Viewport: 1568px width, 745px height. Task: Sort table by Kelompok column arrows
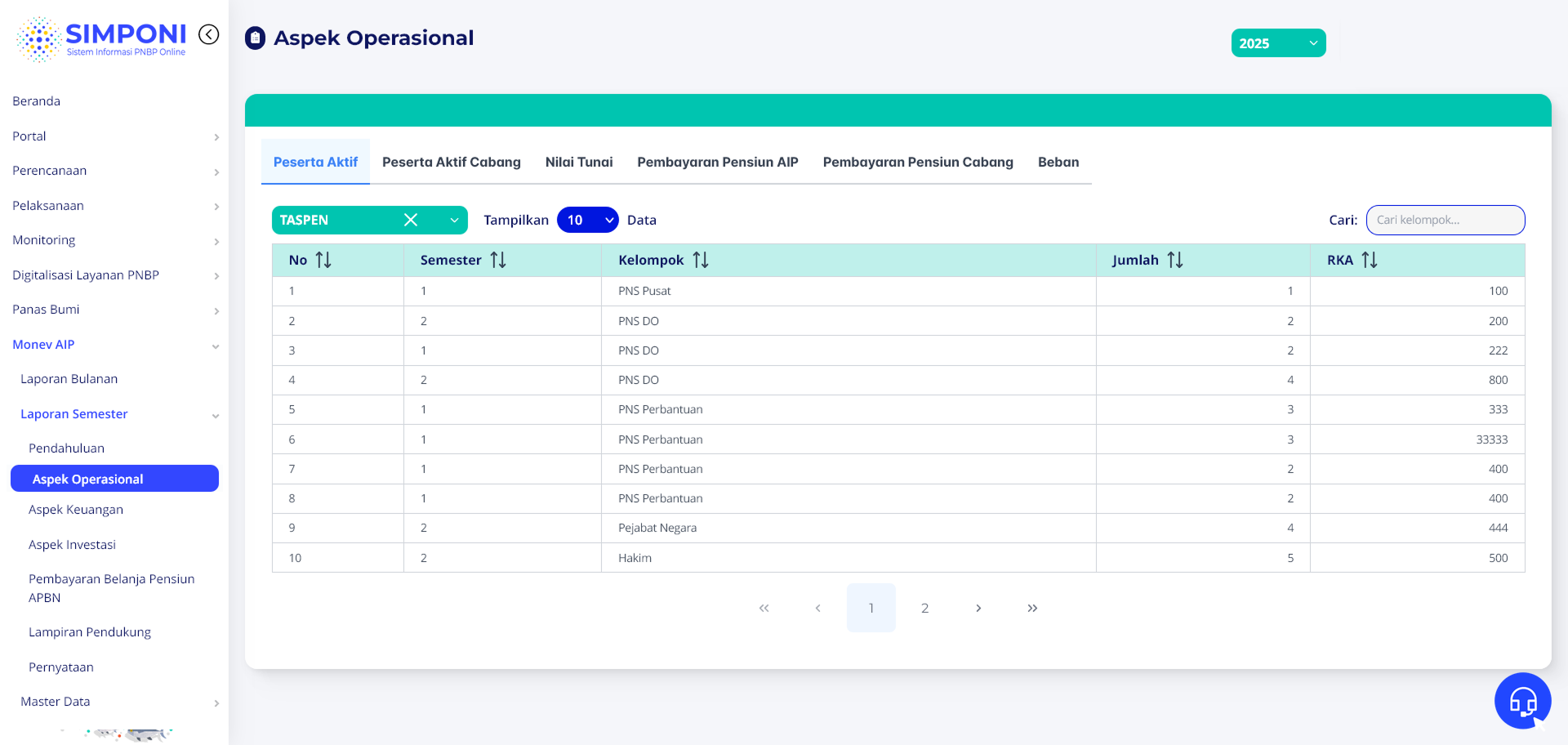pyautogui.click(x=701, y=260)
